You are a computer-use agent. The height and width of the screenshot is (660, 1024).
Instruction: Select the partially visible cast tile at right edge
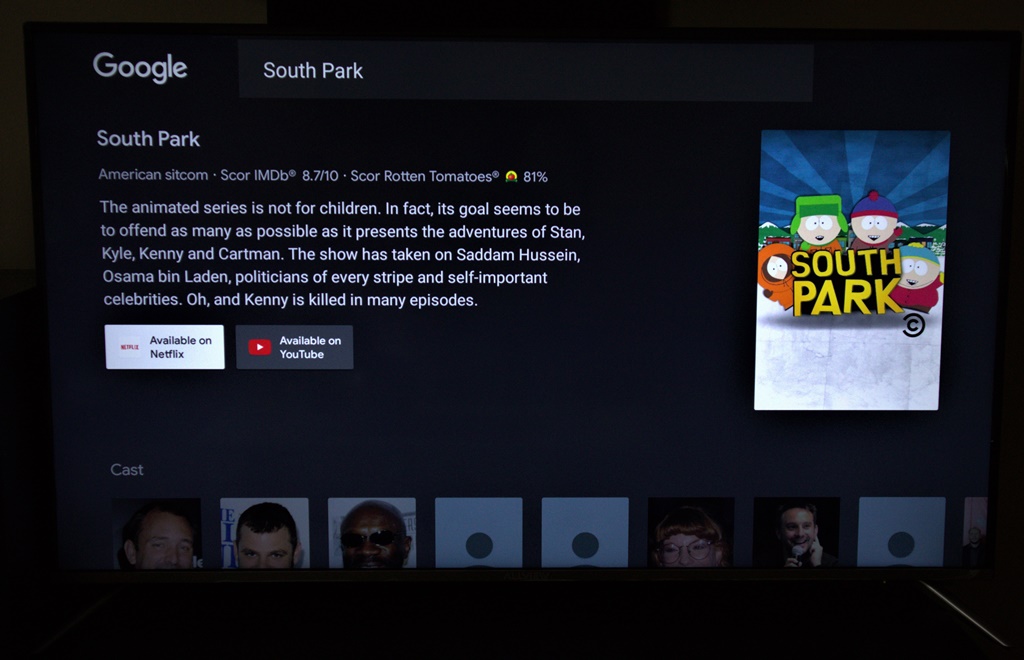coord(976,531)
